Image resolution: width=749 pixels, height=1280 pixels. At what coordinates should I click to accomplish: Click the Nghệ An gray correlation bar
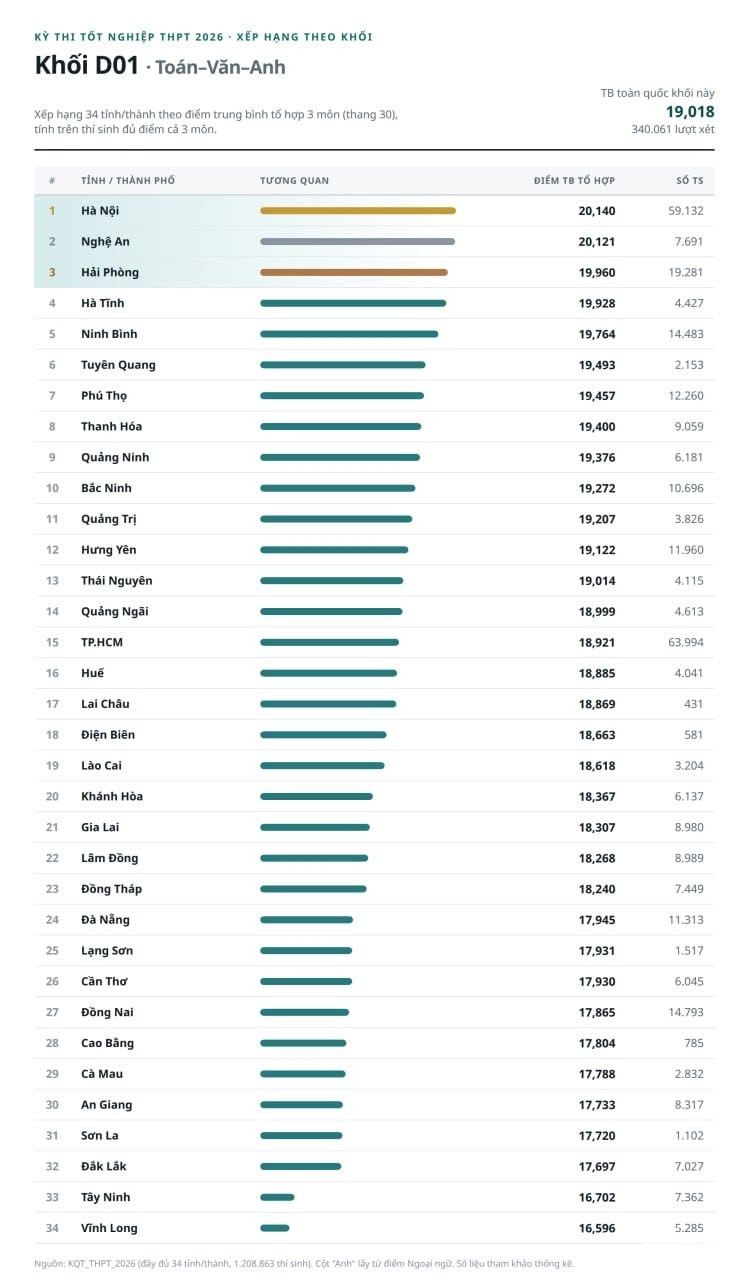pyautogui.click(x=357, y=241)
